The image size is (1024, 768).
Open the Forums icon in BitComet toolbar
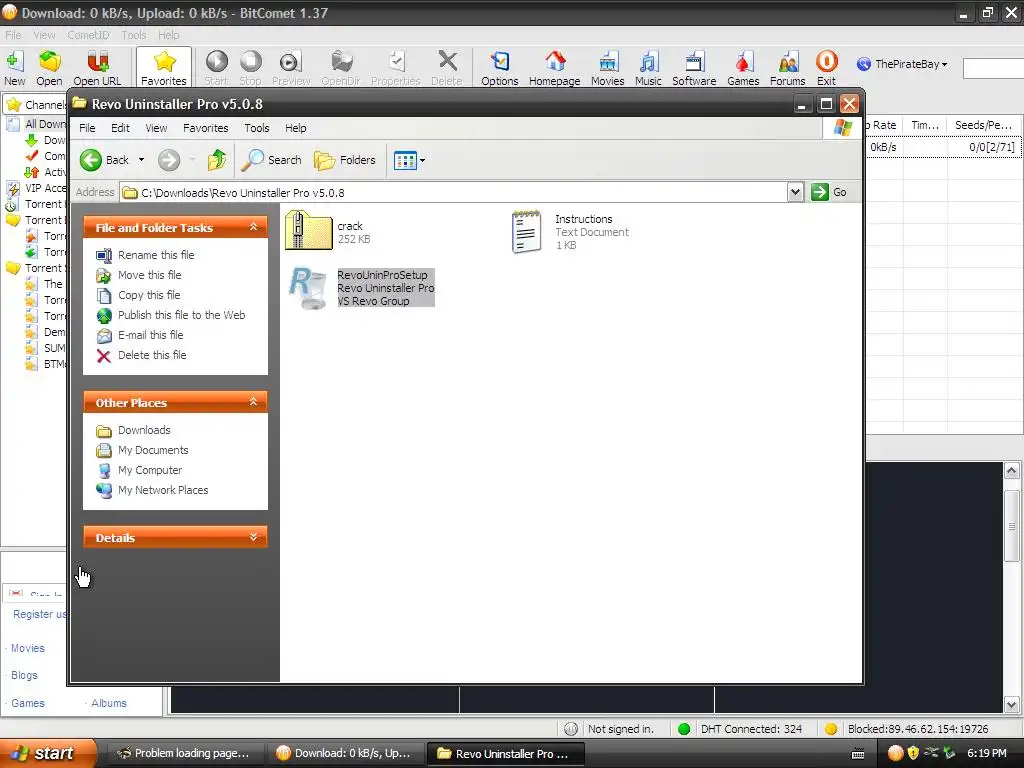788,68
